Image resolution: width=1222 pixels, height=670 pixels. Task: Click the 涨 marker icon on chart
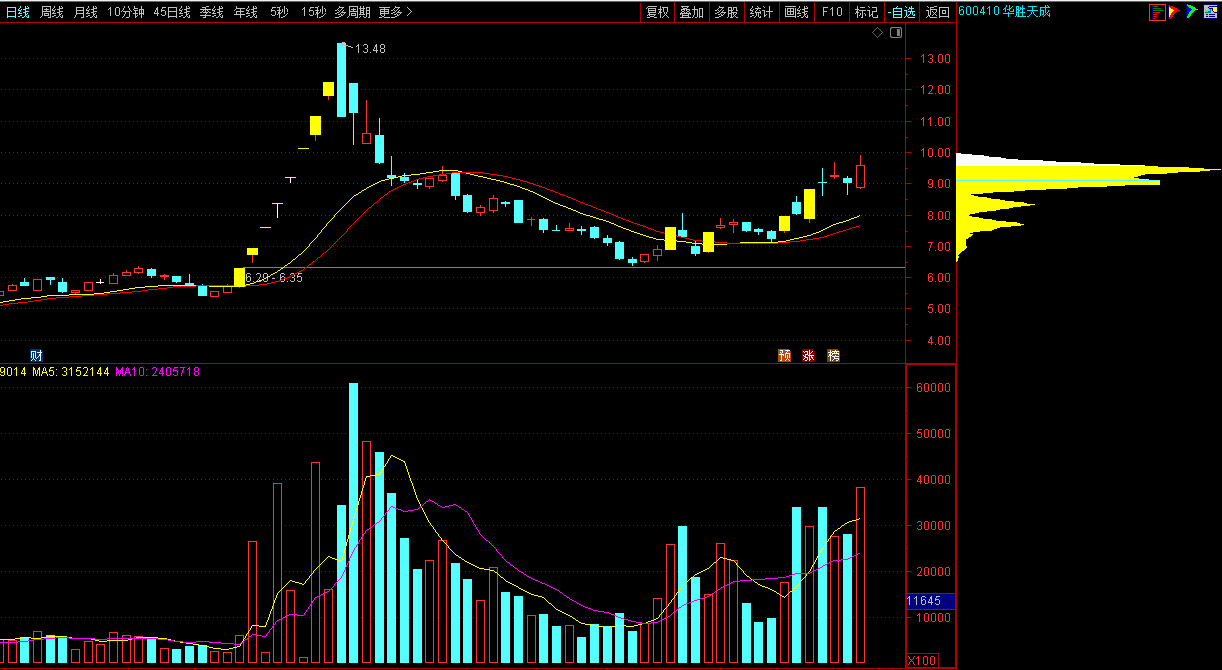(808, 356)
